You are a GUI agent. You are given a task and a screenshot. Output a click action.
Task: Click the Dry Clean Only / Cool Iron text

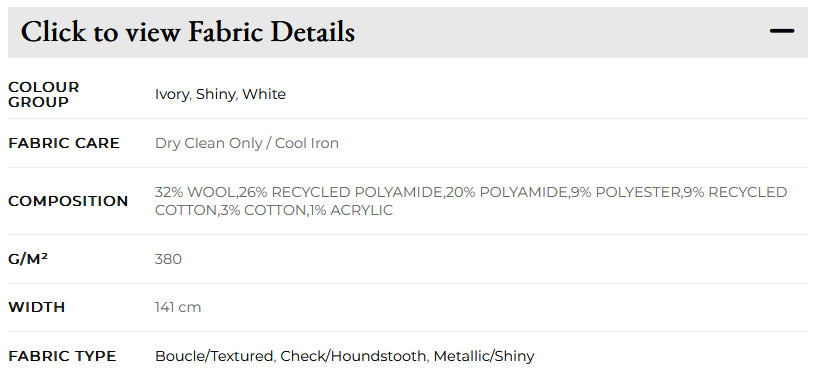(x=247, y=143)
